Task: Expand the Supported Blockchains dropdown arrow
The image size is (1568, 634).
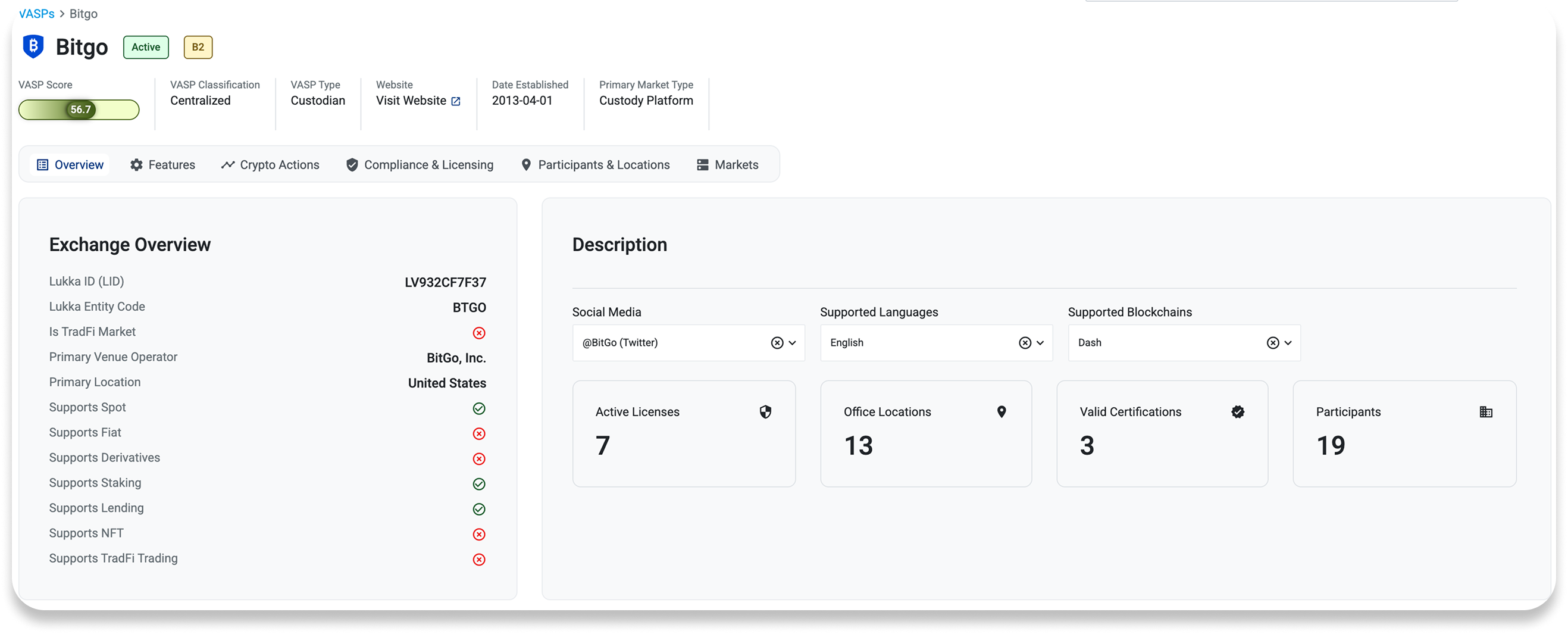Action: click(x=1287, y=343)
